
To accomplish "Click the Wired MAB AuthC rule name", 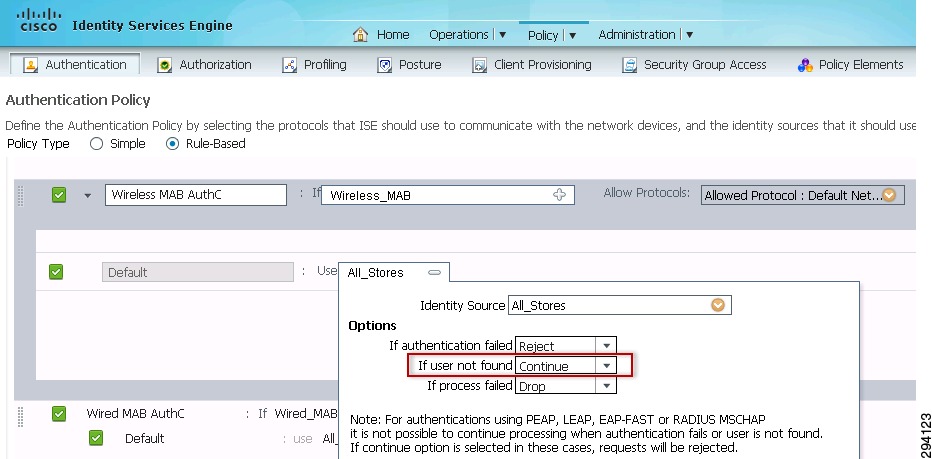I will point(136,413).
